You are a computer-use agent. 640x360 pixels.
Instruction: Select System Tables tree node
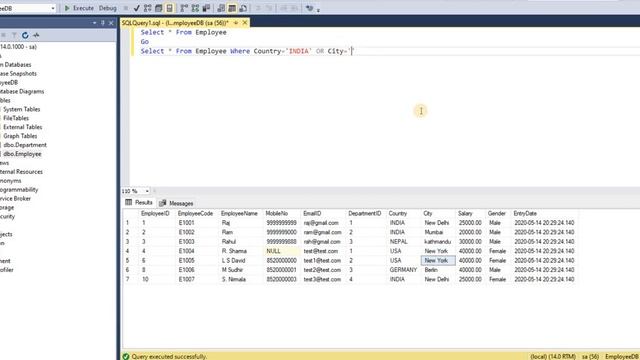click(x=22, y=109)
